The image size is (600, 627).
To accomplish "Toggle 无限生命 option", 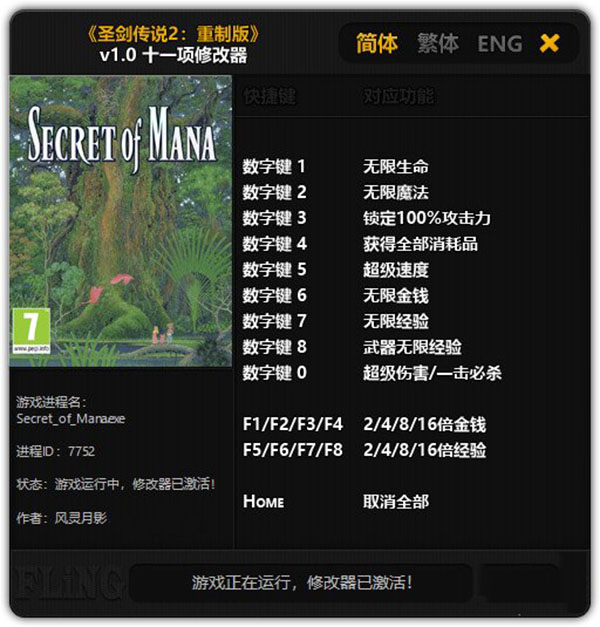I will [x=396, y=166].
